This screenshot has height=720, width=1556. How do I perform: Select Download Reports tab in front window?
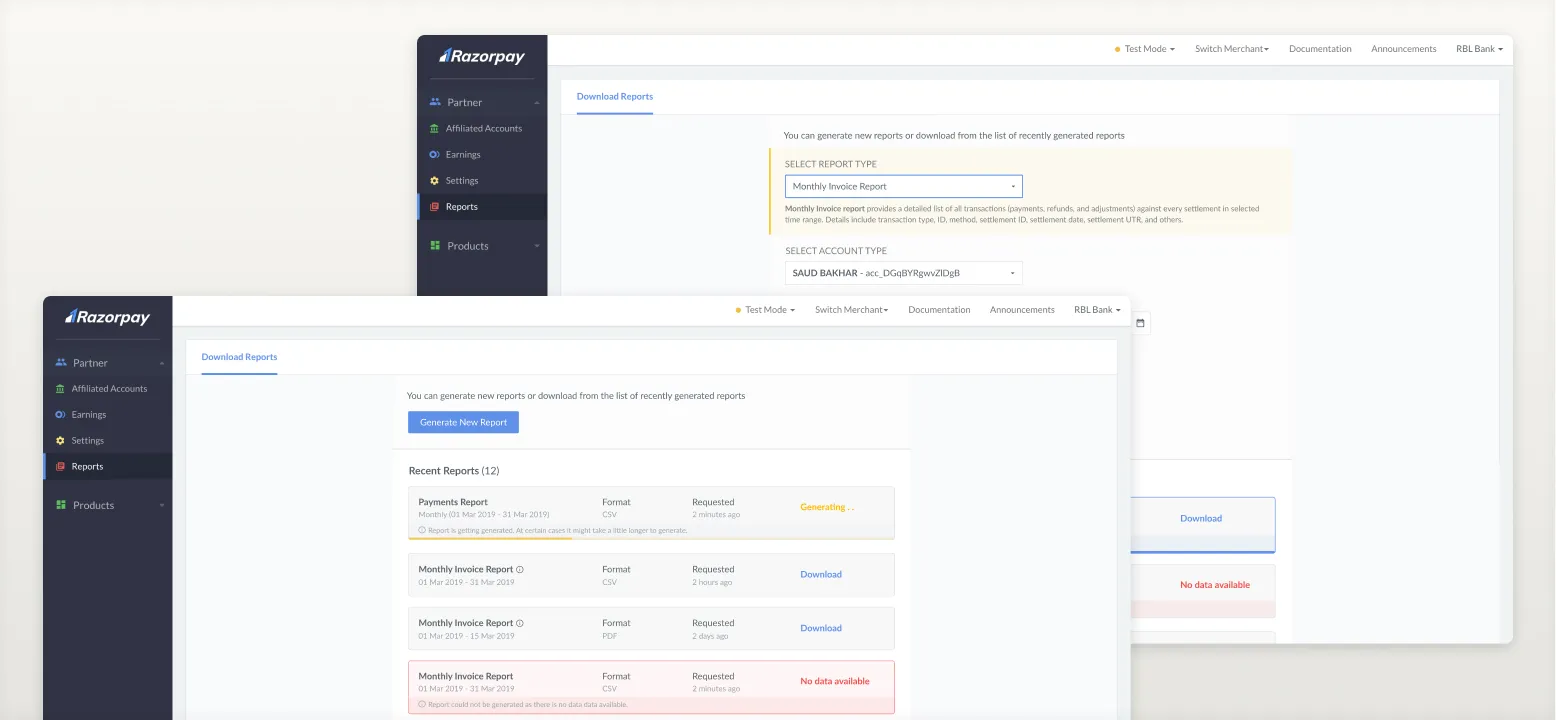point(239,357)
